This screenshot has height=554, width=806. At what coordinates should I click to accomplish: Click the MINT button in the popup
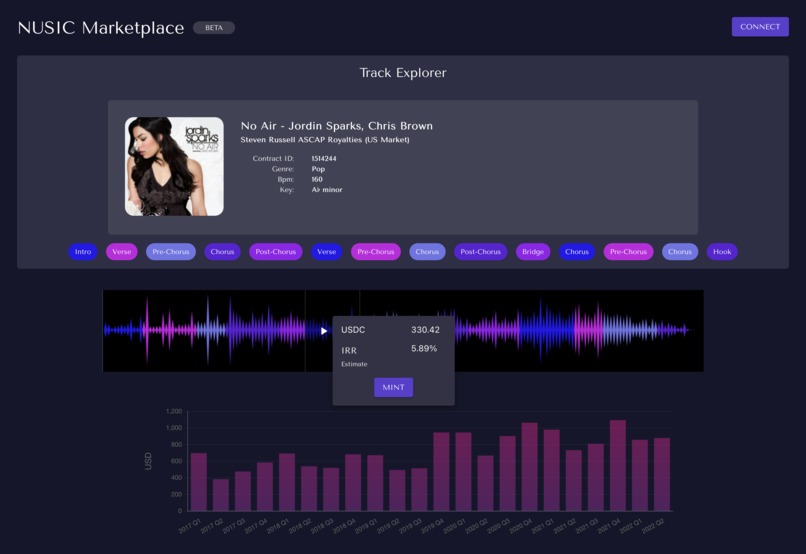tap(393, 387)
